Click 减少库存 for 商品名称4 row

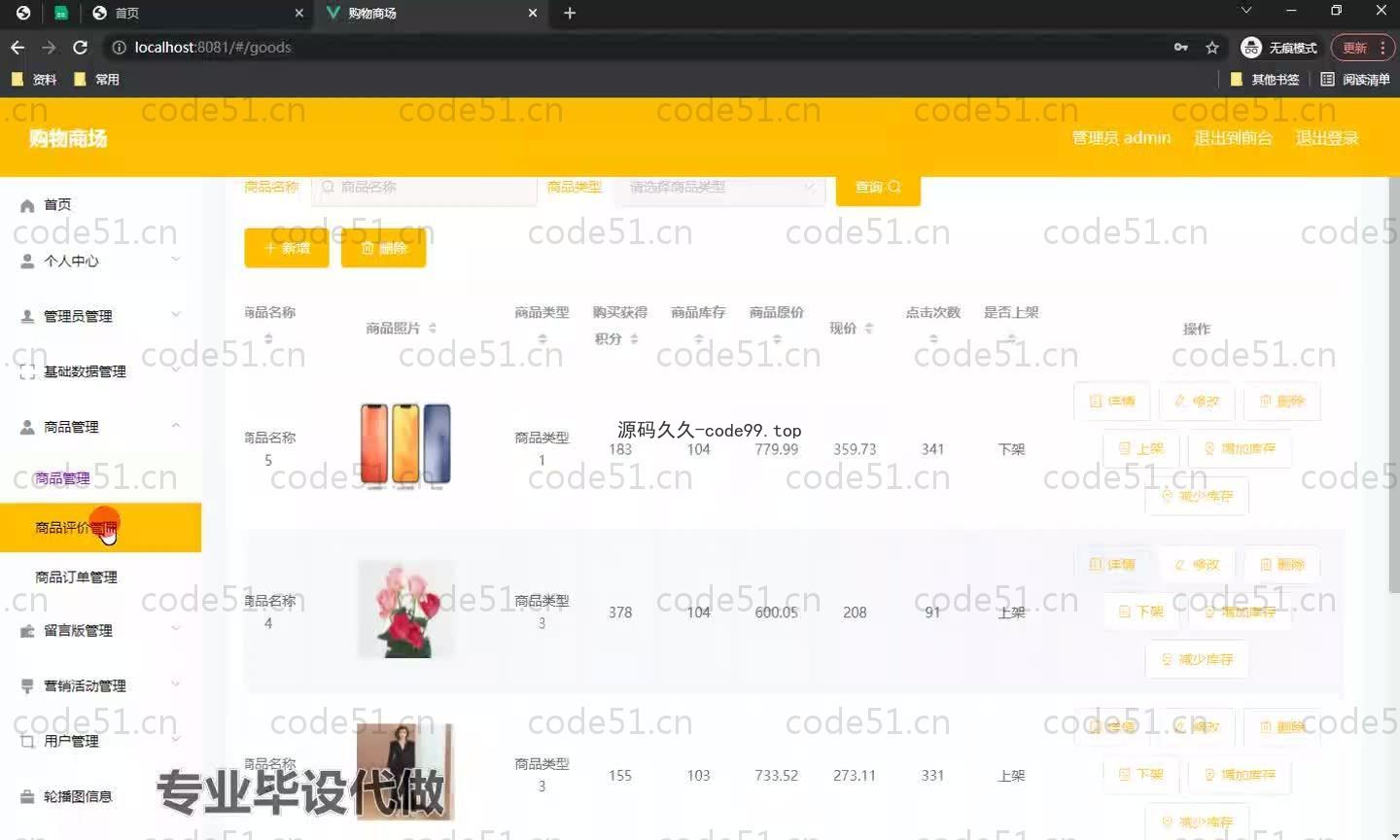click(x=1197, y=659)
